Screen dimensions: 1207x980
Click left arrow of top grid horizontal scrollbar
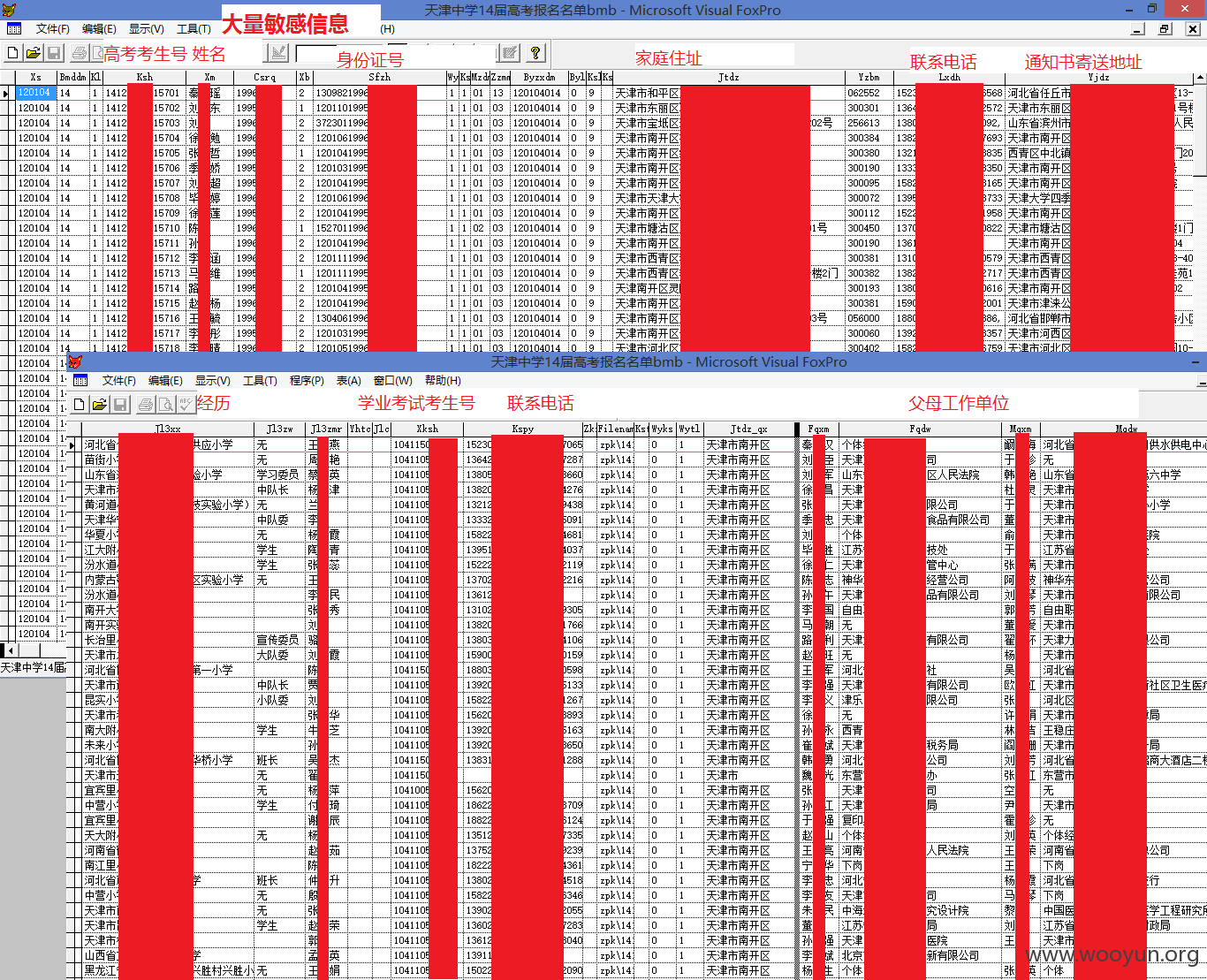click(x=12, y=650)
